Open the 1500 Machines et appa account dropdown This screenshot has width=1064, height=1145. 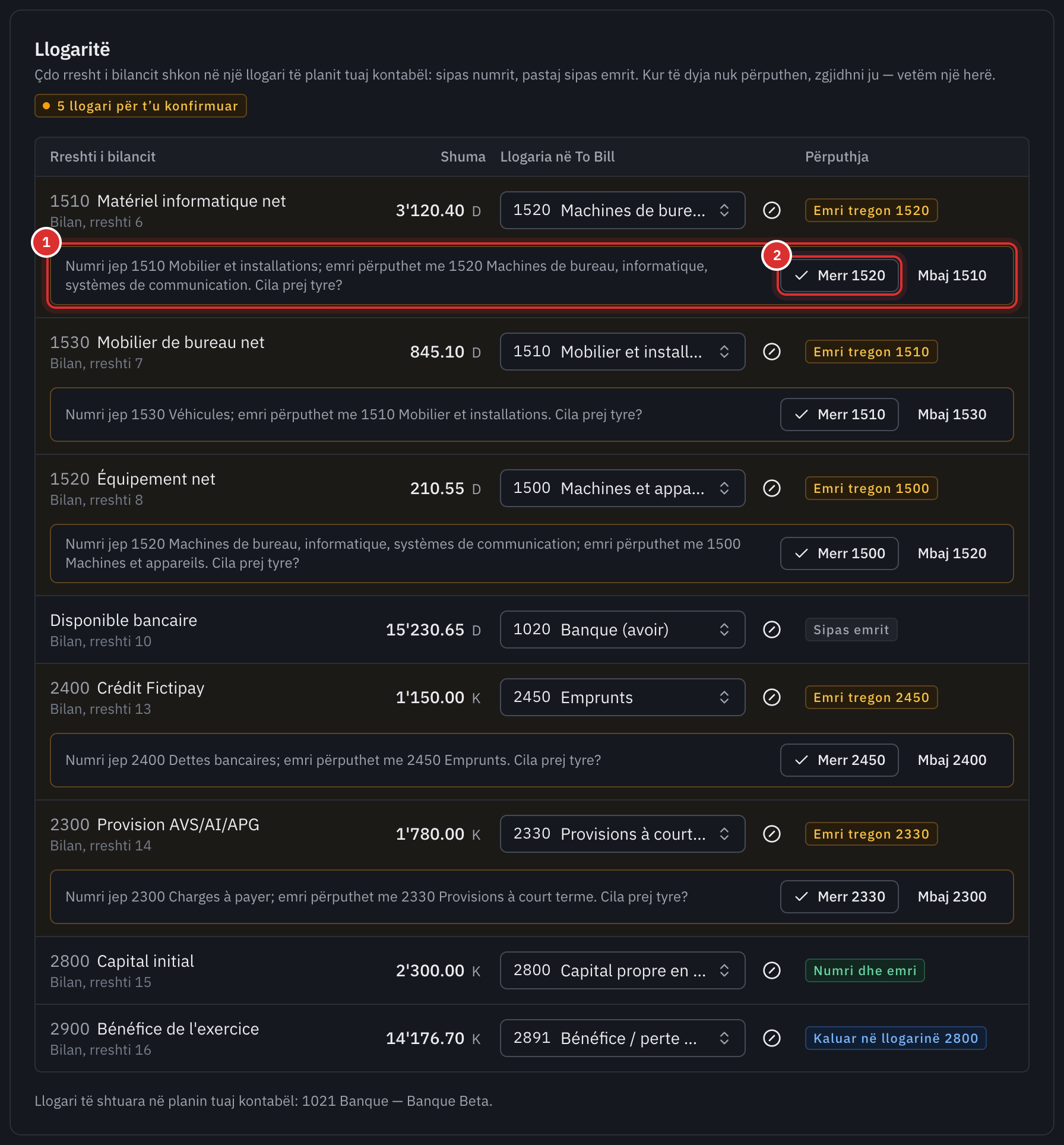click(622, 488)
